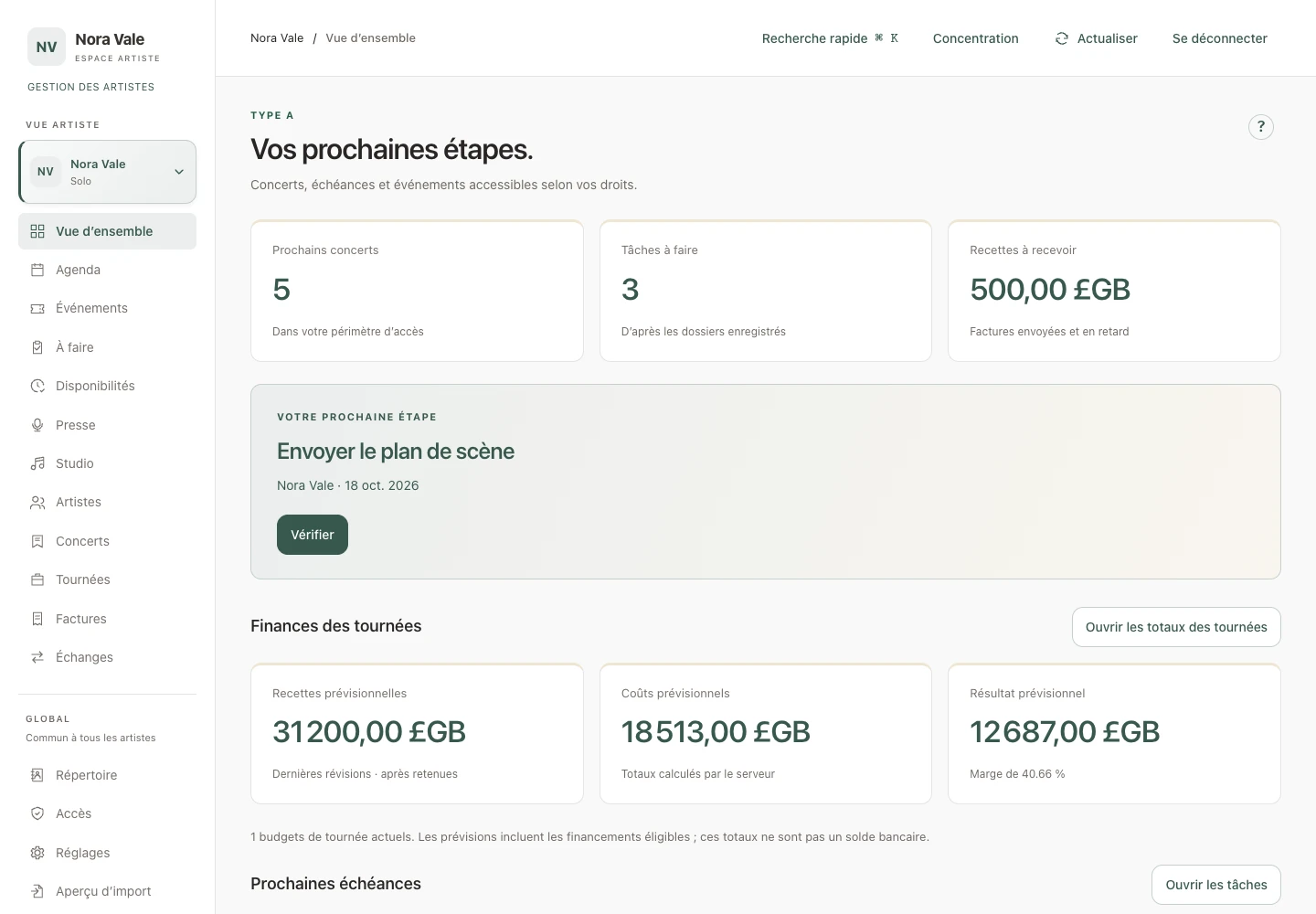The height and width of the screenshot is (914, 1316).
Task: Click the 'Nora Vale · 18 oct. 2026' date line
Action: coord(348,485)
